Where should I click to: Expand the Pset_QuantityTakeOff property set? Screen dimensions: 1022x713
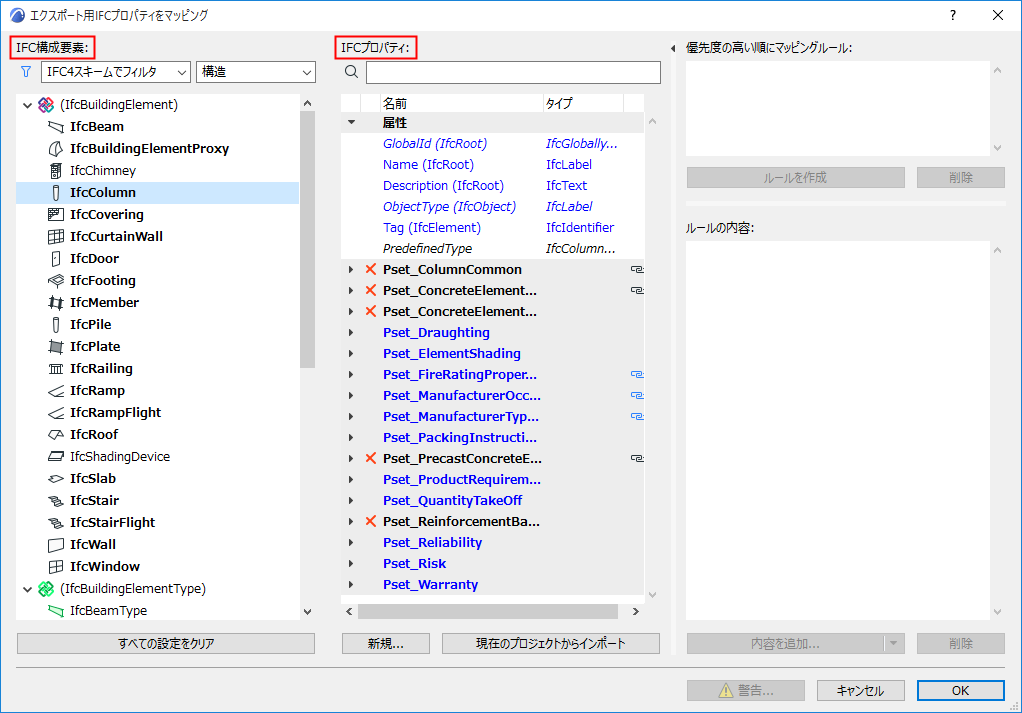pos(351,501)
